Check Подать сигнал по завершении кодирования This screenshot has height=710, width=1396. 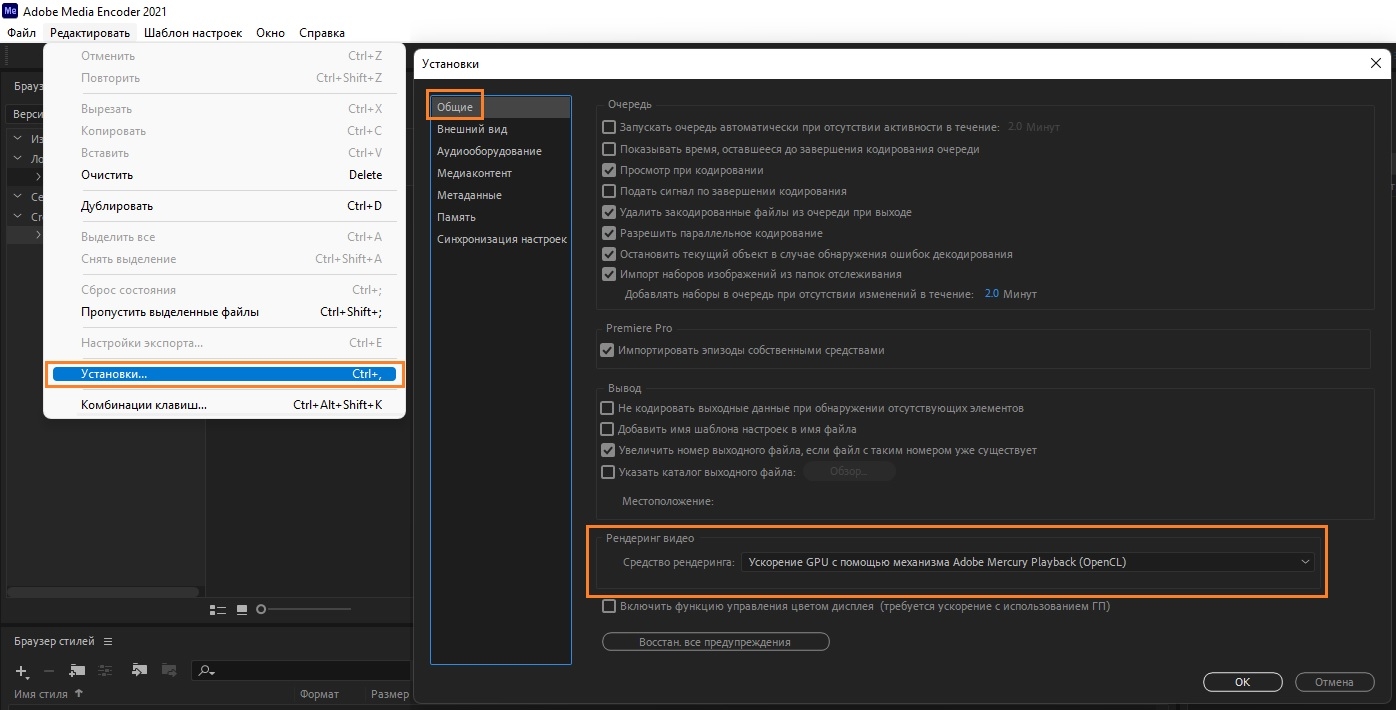coord(608,191)
